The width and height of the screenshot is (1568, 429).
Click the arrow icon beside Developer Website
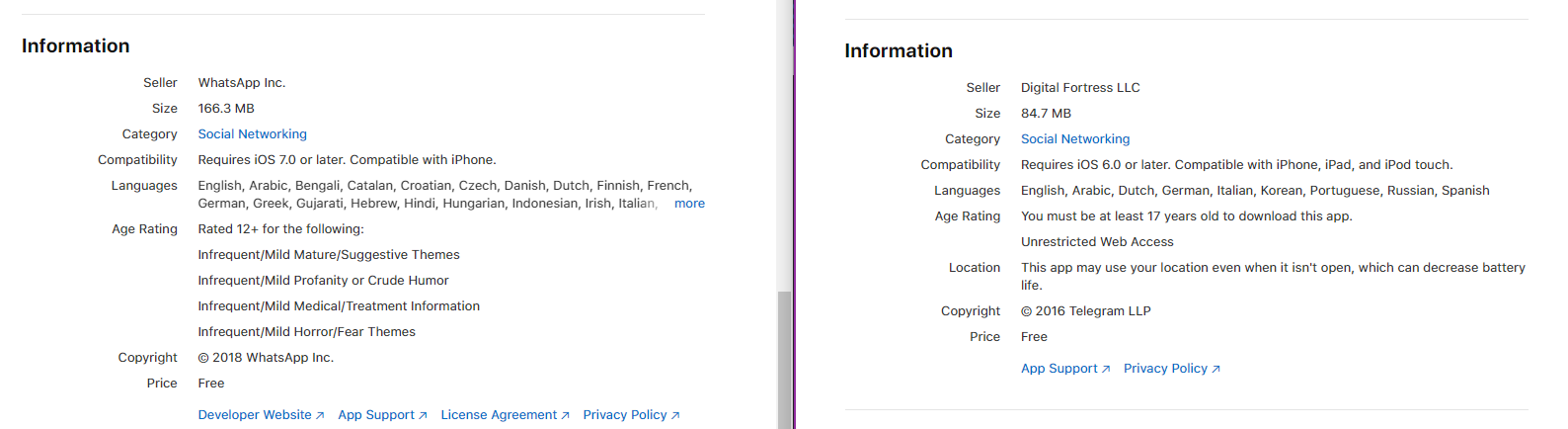[x=320, y=416]
